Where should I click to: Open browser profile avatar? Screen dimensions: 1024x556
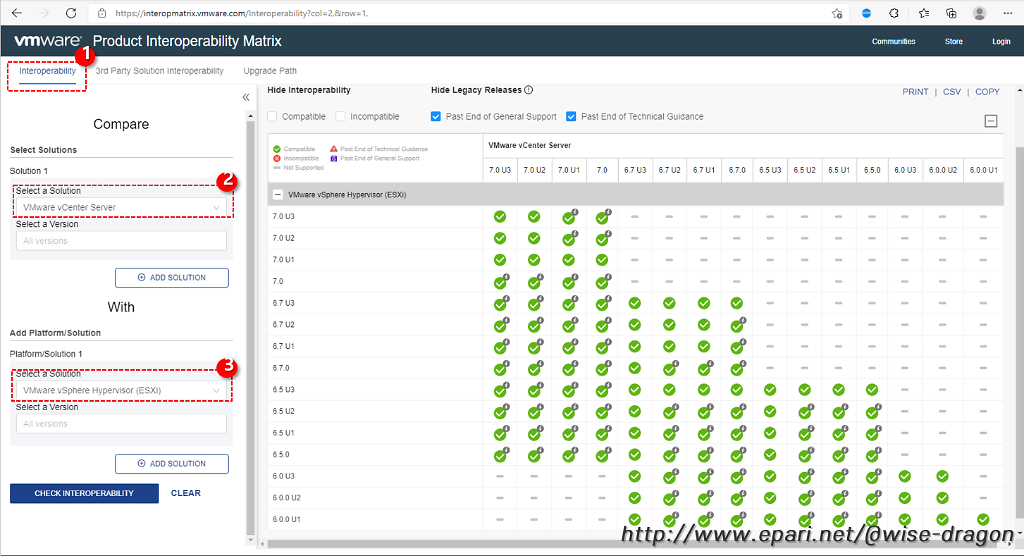979,13
